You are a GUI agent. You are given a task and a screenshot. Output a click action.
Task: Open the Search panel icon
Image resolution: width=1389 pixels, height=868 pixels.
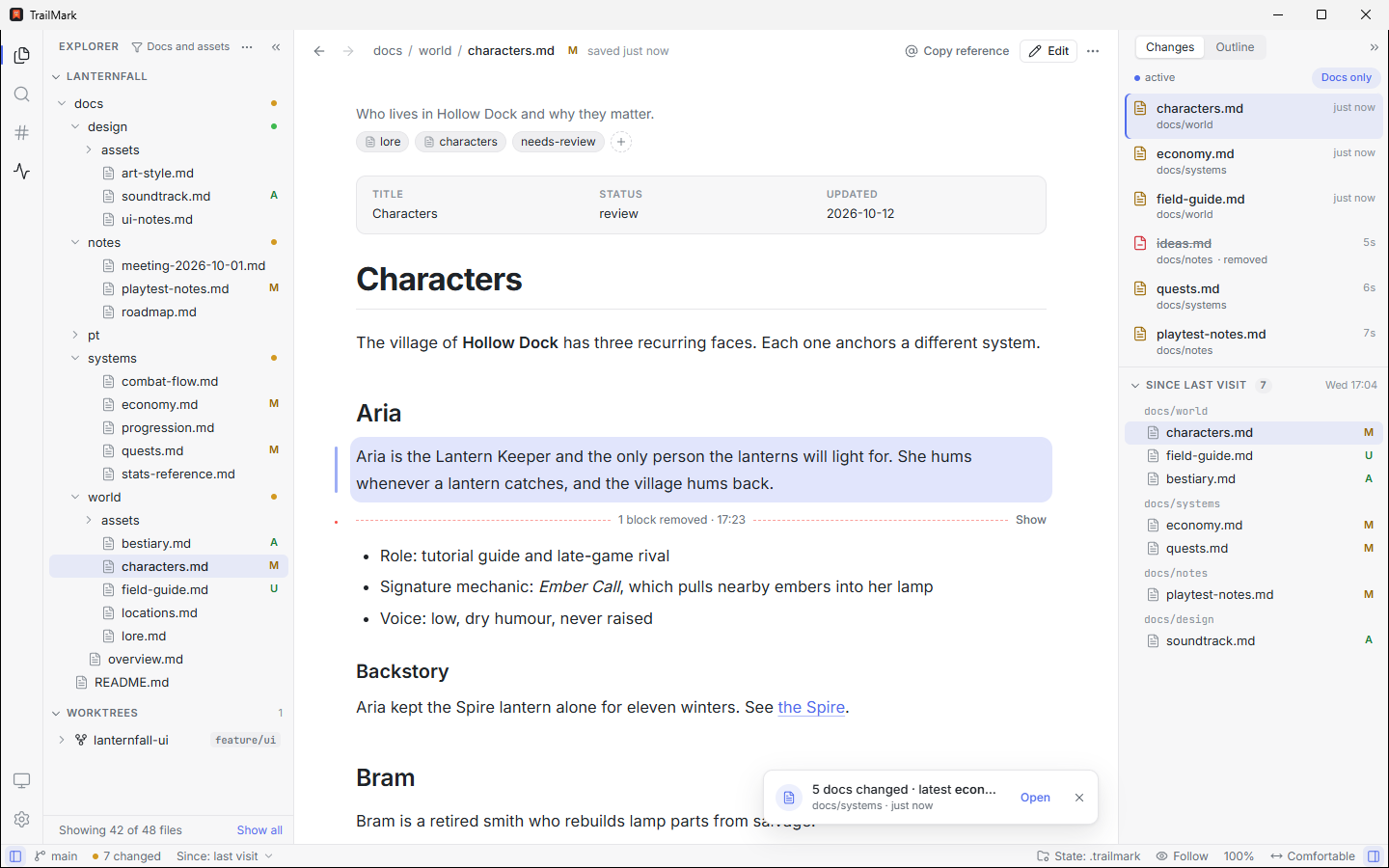point(22,95)
